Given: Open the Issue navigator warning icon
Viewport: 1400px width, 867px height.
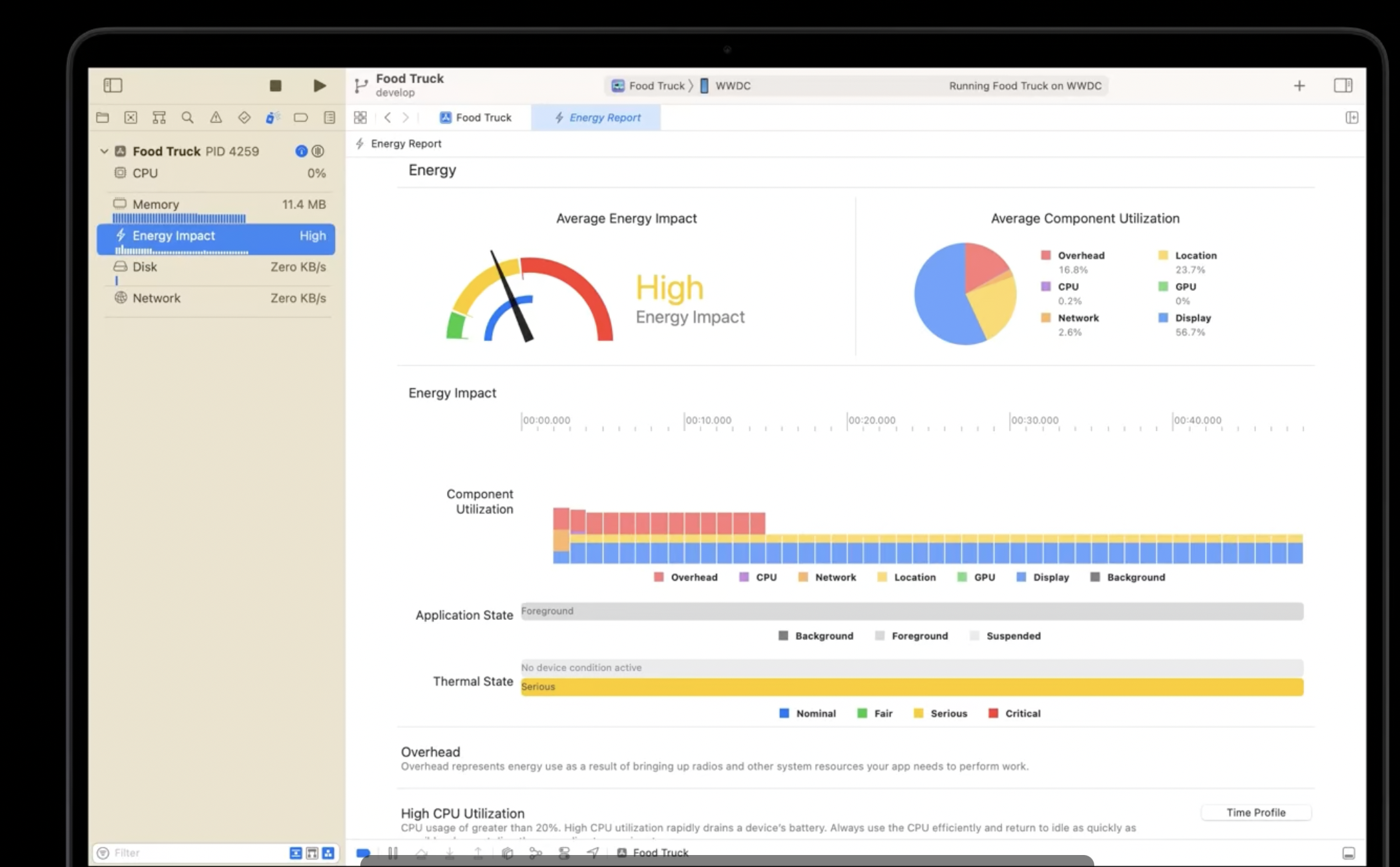Looking at the screenshot, I should 216,118.
